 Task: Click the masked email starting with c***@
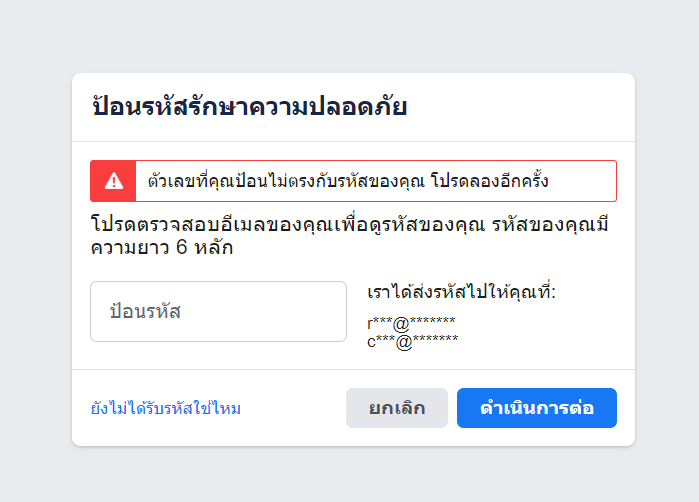(412, 342)
